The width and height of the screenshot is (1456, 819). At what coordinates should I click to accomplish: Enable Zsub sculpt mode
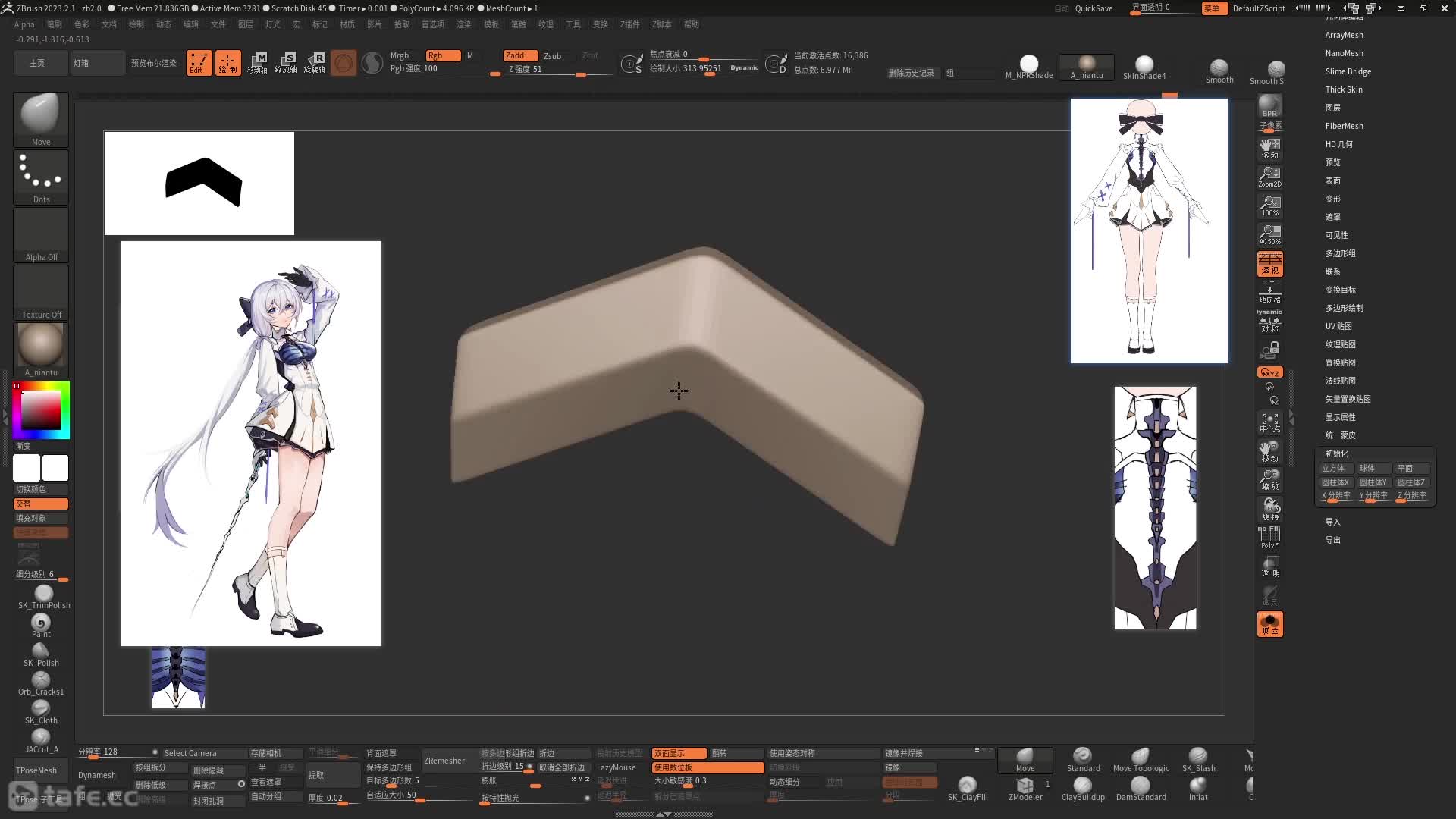click(x=553, y=55)
